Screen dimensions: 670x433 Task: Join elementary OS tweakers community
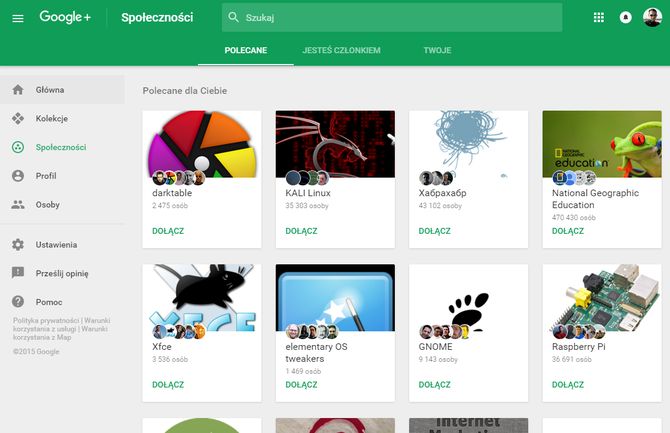pyautogui.click(x=301, y=385)
